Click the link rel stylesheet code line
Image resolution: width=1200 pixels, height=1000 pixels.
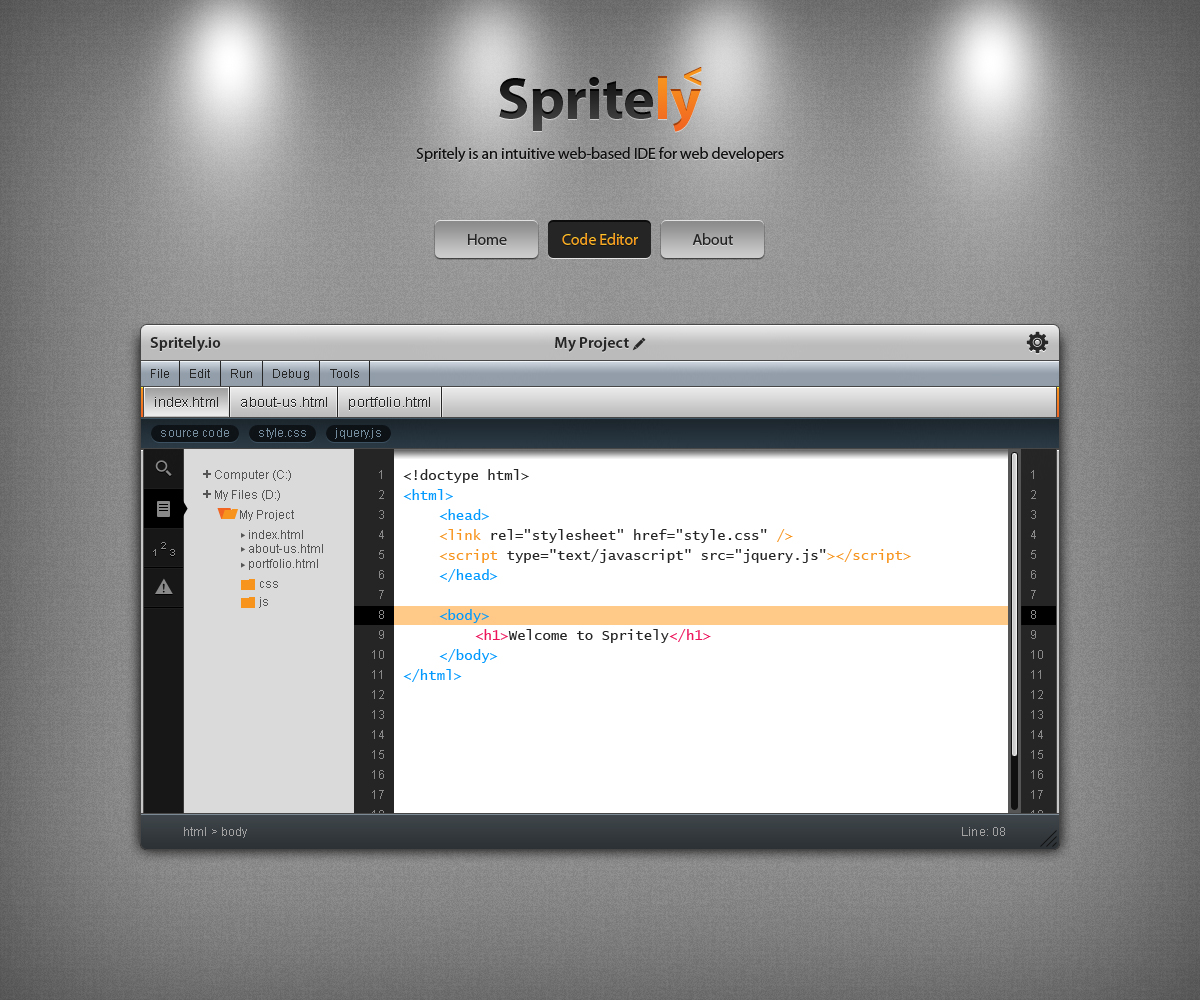(615, 535)
